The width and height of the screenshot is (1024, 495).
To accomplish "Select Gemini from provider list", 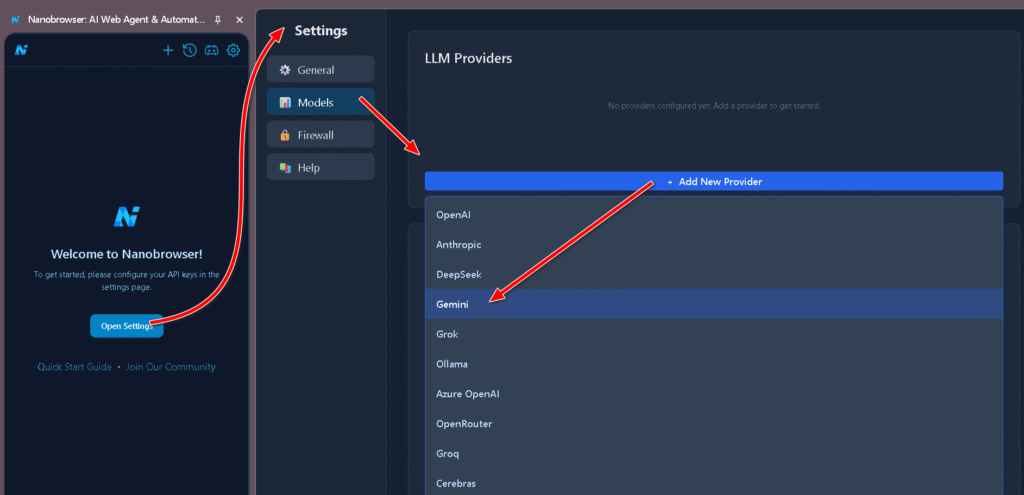I will [x=714, y=304].
